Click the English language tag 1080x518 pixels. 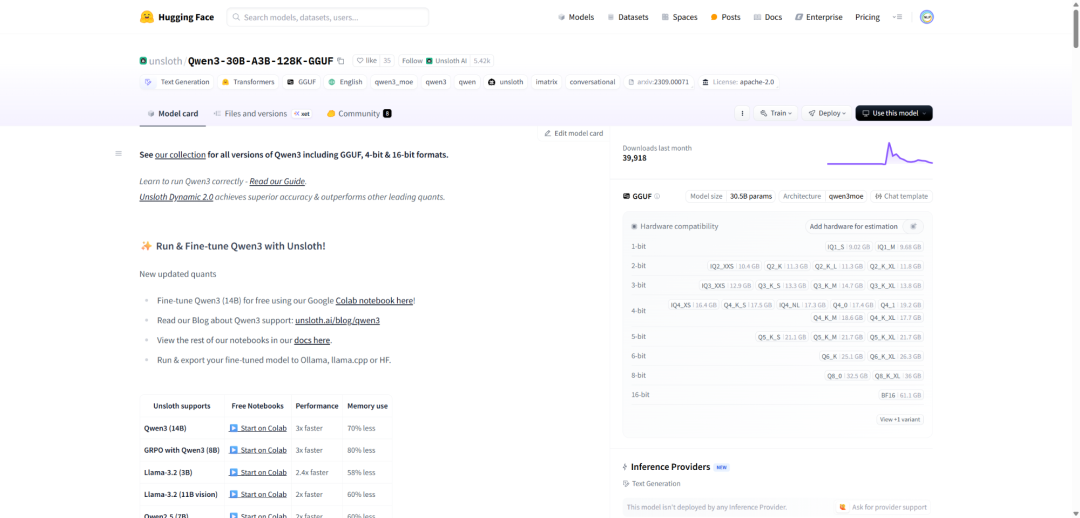346,82
